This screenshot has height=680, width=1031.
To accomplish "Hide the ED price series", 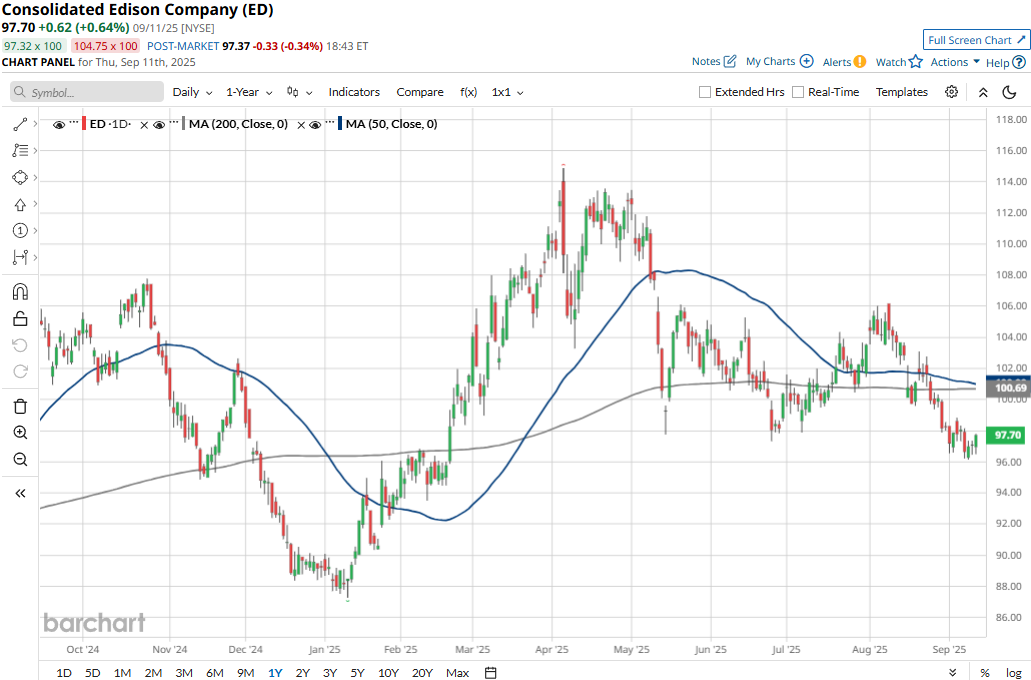I will coord(59,124).
